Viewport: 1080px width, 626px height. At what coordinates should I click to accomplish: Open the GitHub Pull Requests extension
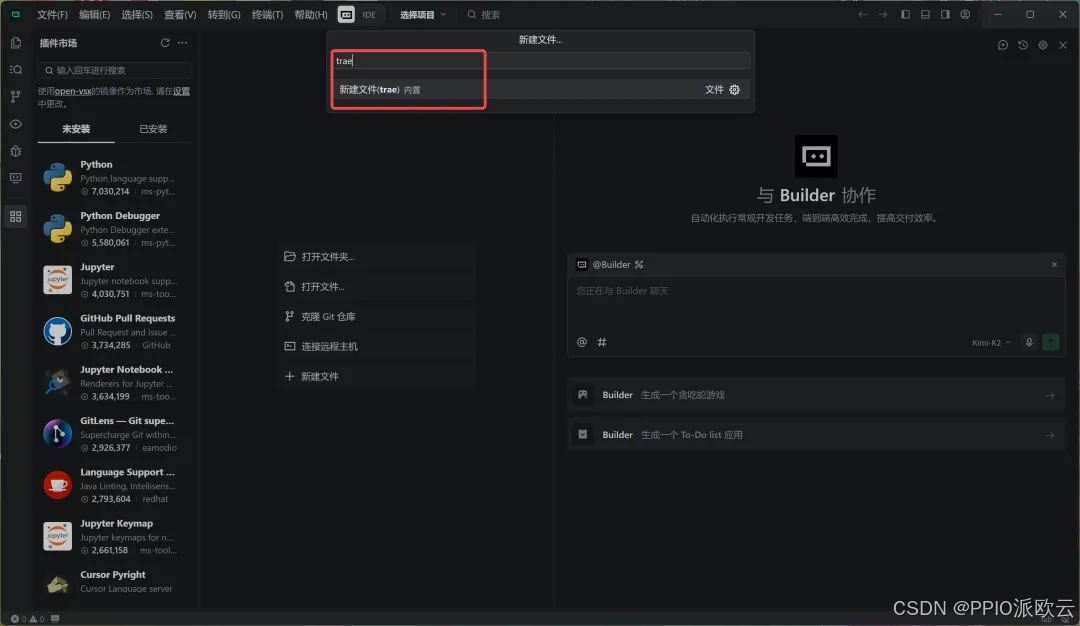coord(114,331)
